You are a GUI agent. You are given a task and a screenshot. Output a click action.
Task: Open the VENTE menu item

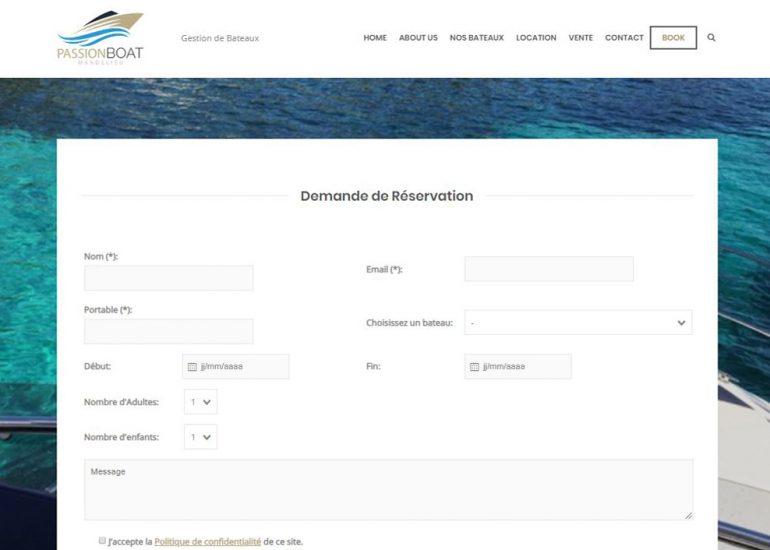[581, 38]
